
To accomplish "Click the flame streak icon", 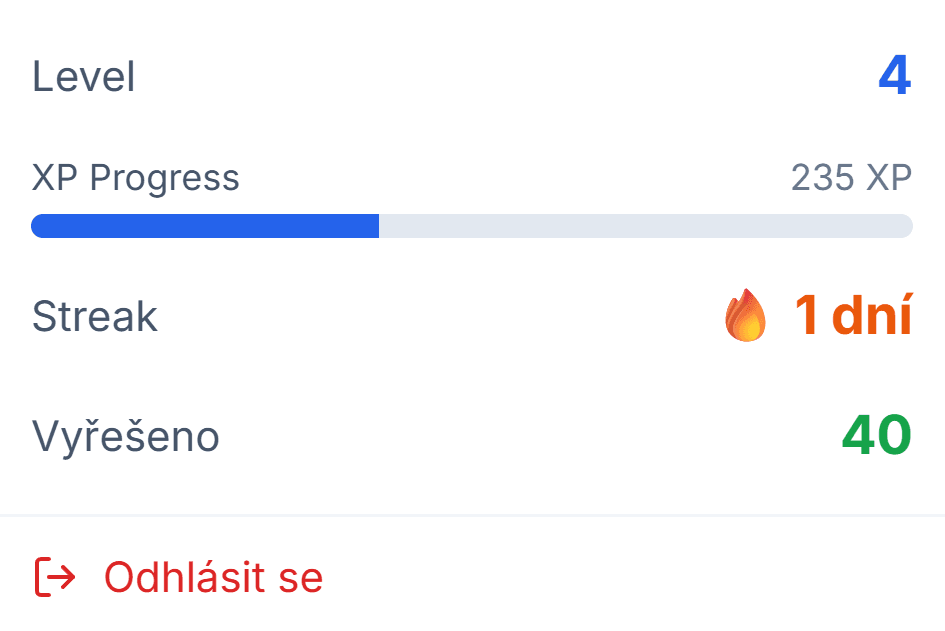I will pos(745,316).
